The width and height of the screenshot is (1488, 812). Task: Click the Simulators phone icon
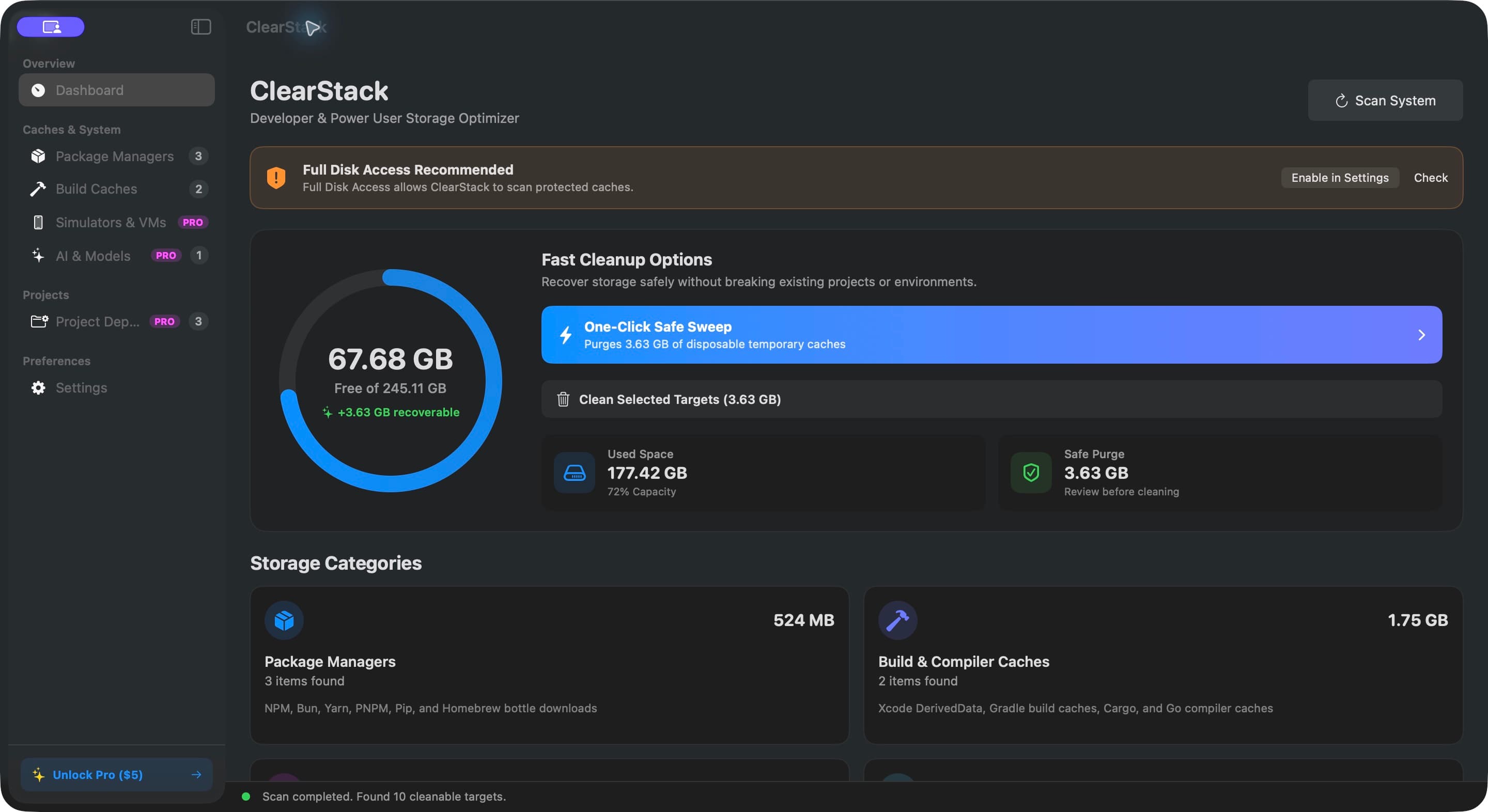point(38,222)
